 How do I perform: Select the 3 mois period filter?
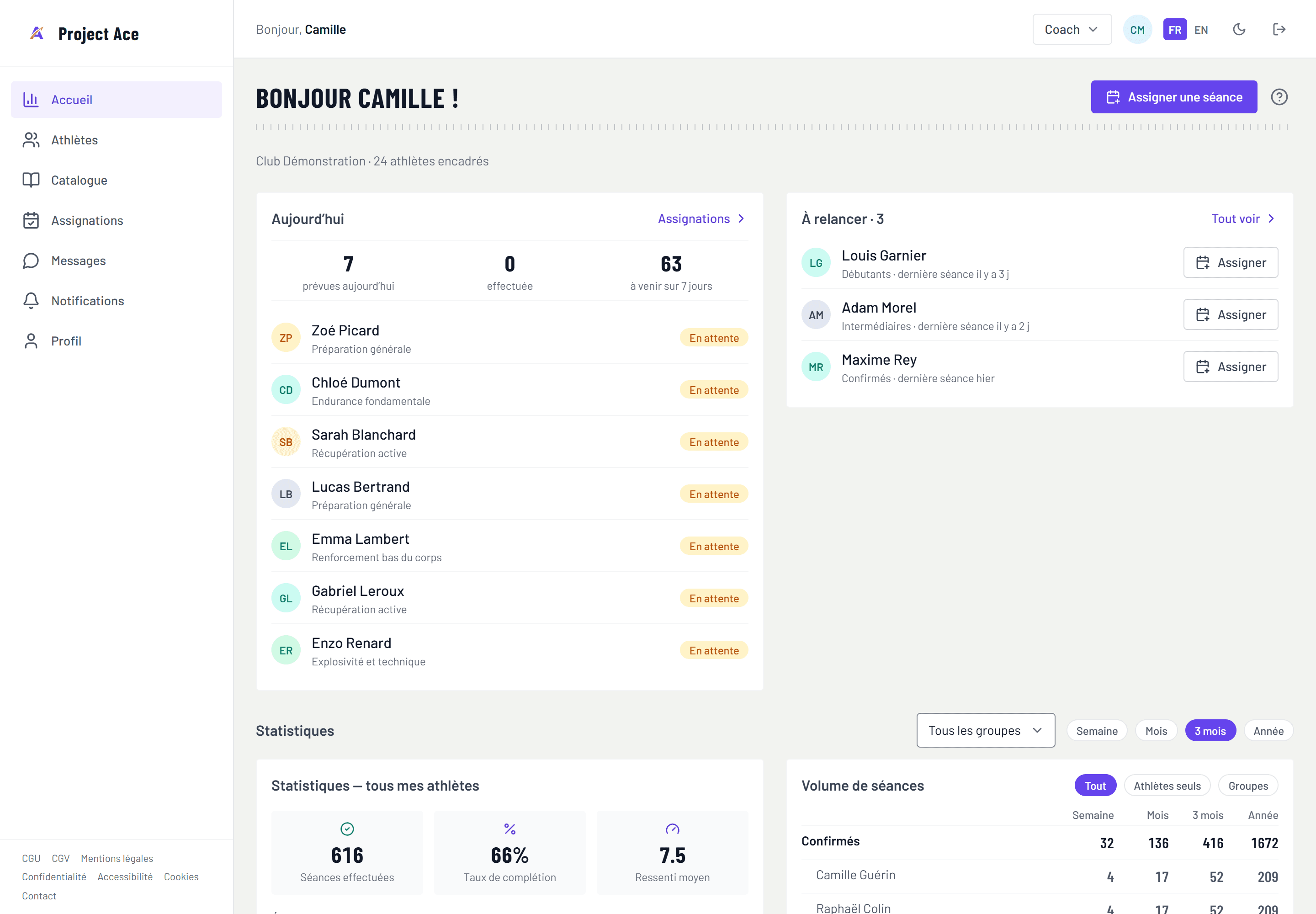pyautogui.click(x=1210, y=731)
